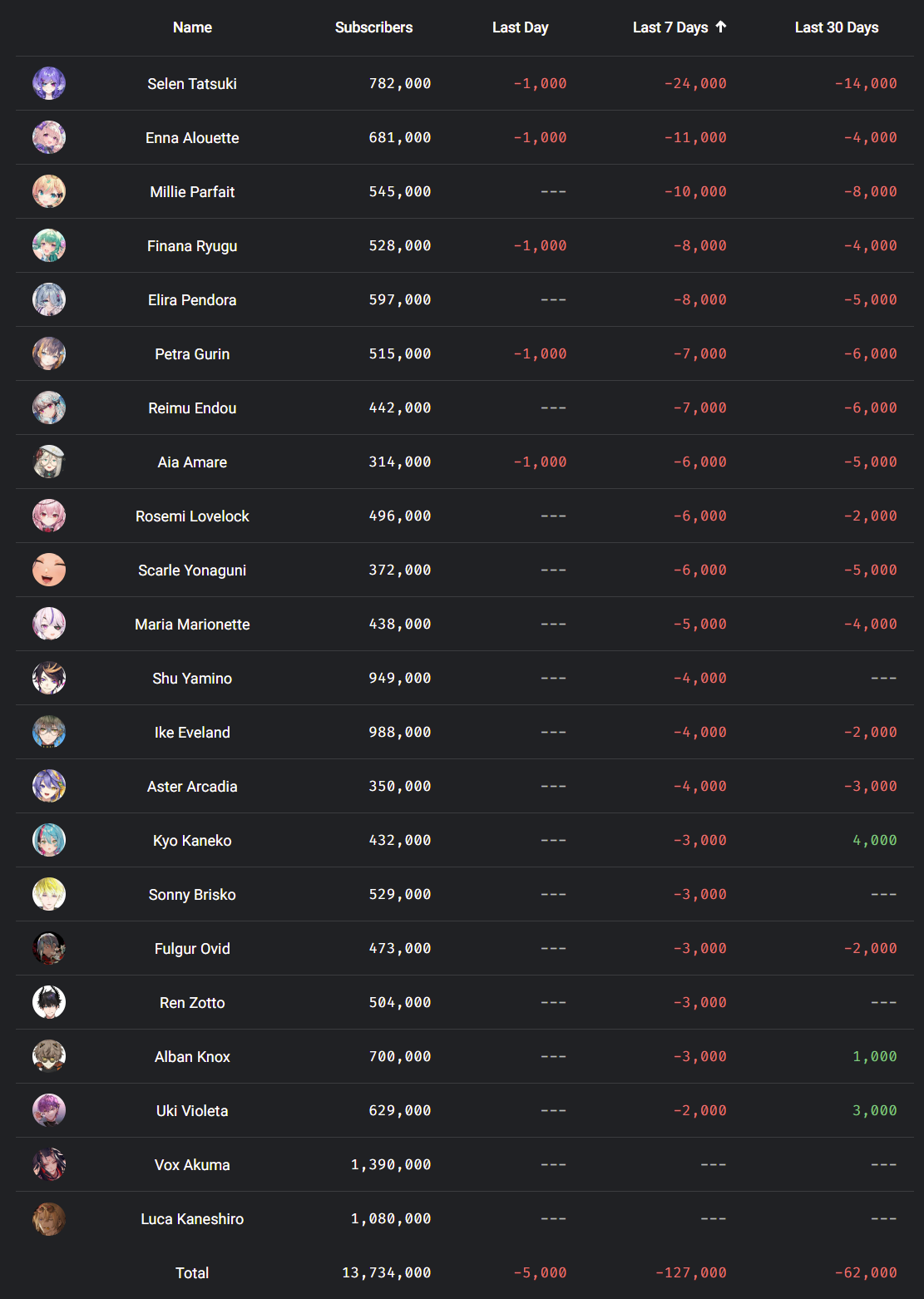924x1299 pixels.
Task: Open the Ike Eveland name link
Action: coord(192,732)
